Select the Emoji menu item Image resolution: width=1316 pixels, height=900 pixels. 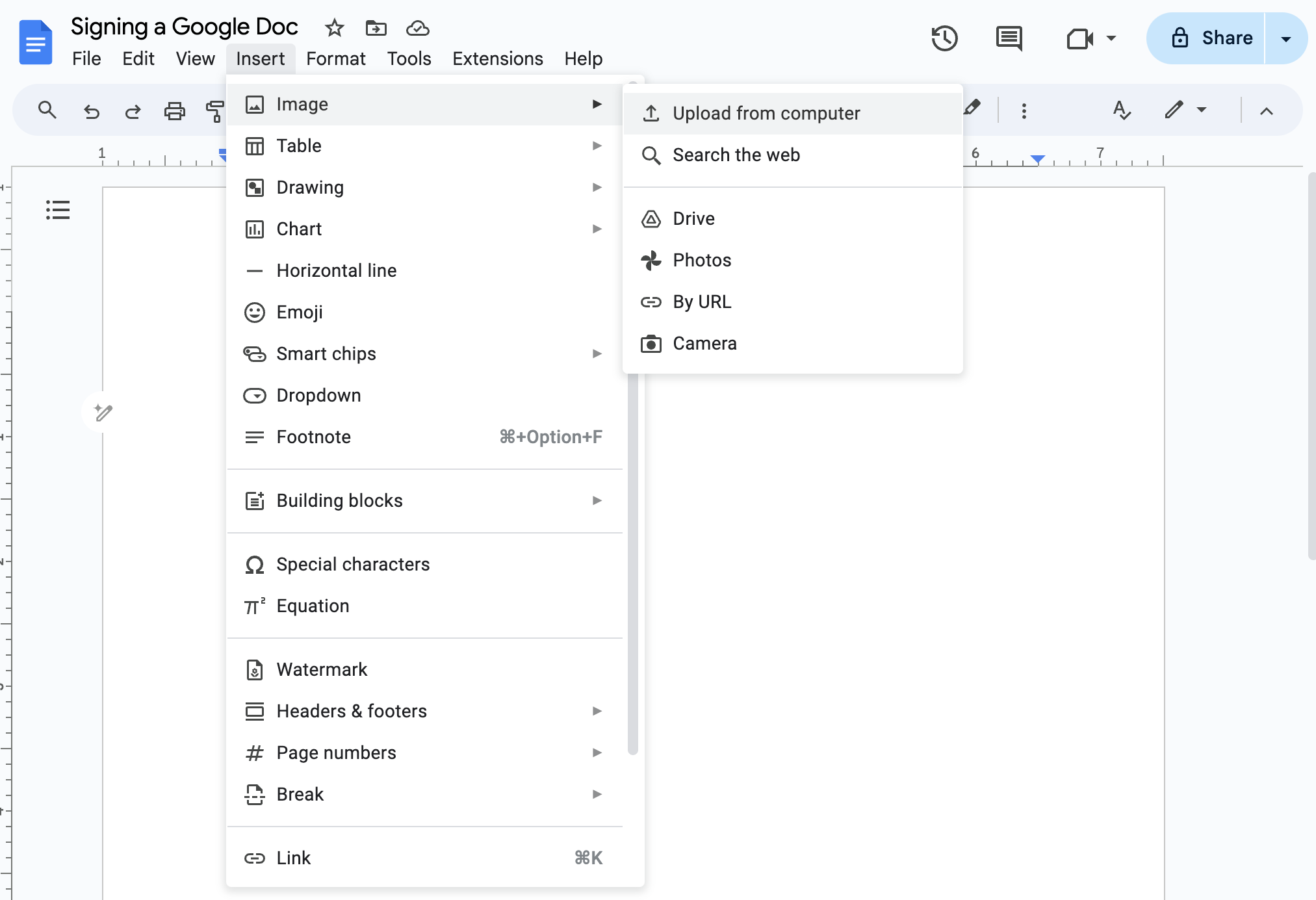pos(299,312)
